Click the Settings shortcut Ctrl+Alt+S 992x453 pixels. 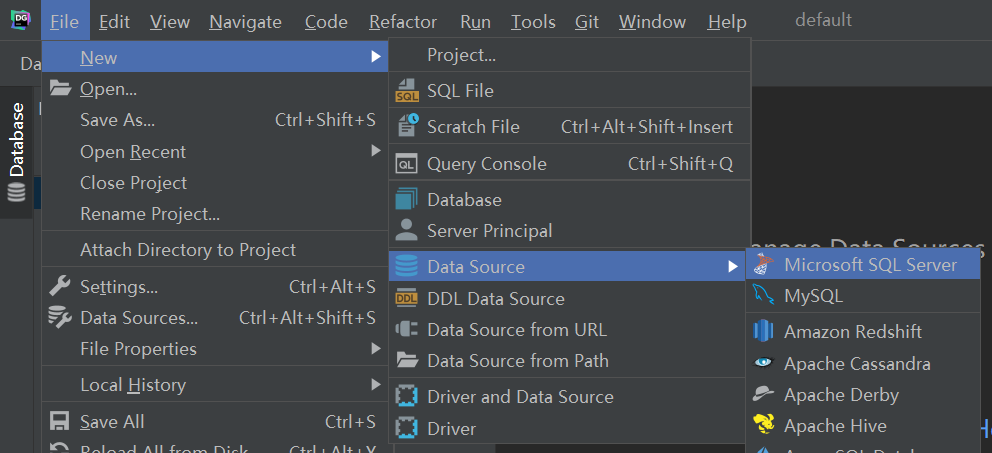[x=332, y=287]
